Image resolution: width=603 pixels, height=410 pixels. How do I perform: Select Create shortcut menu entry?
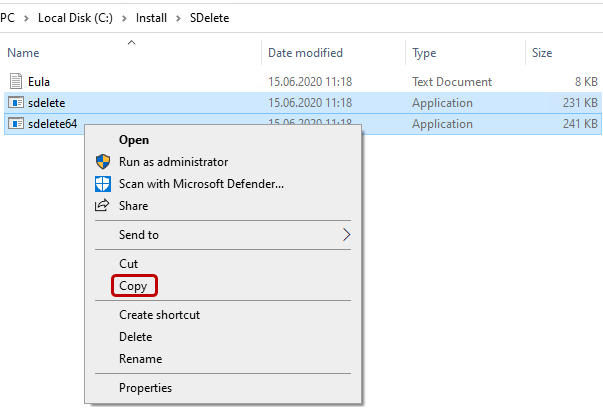pyautogui.click(x=159, y=315)
